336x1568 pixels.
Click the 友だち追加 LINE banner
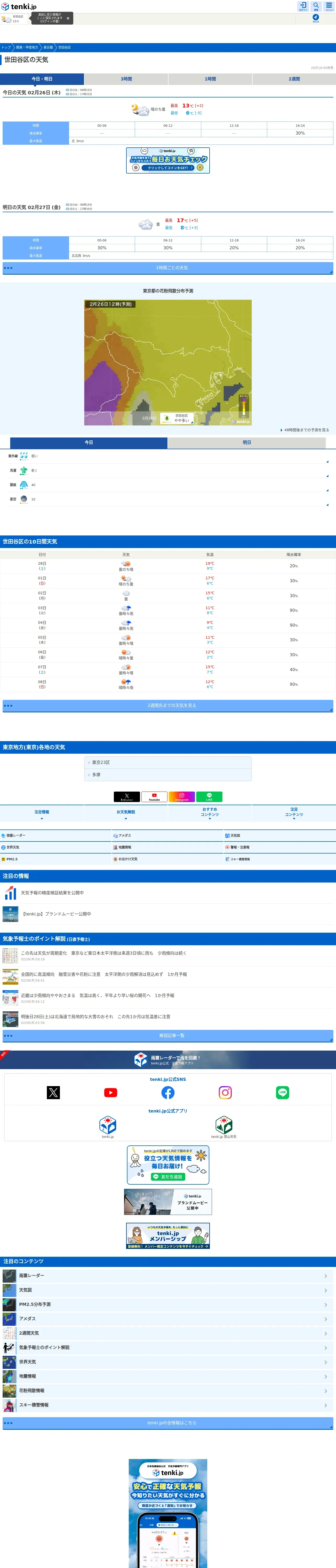168,1165
